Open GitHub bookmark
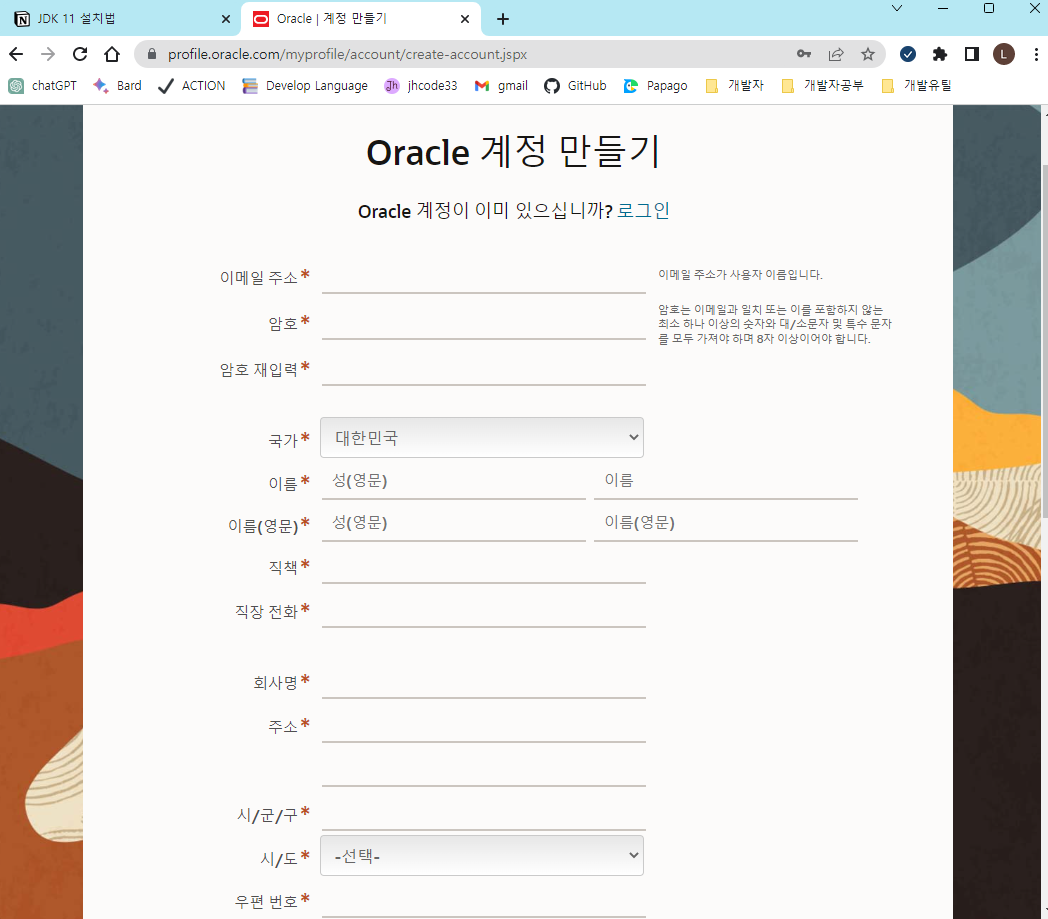The height and width of the screenshot is (919, 1048). pyautogui.click(x=575, y=86)
